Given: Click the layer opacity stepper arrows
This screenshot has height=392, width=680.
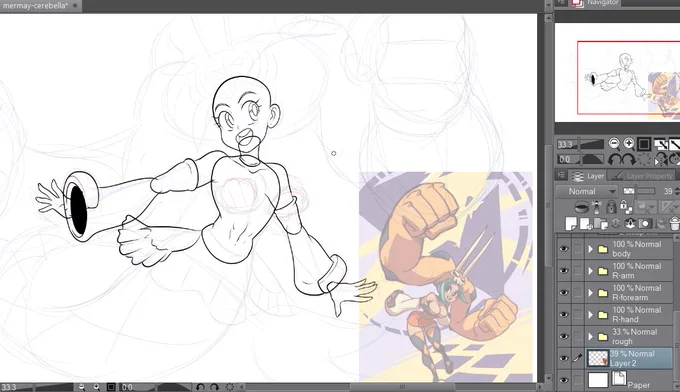Looking at the screenshot, I should (x=677, y=191).
